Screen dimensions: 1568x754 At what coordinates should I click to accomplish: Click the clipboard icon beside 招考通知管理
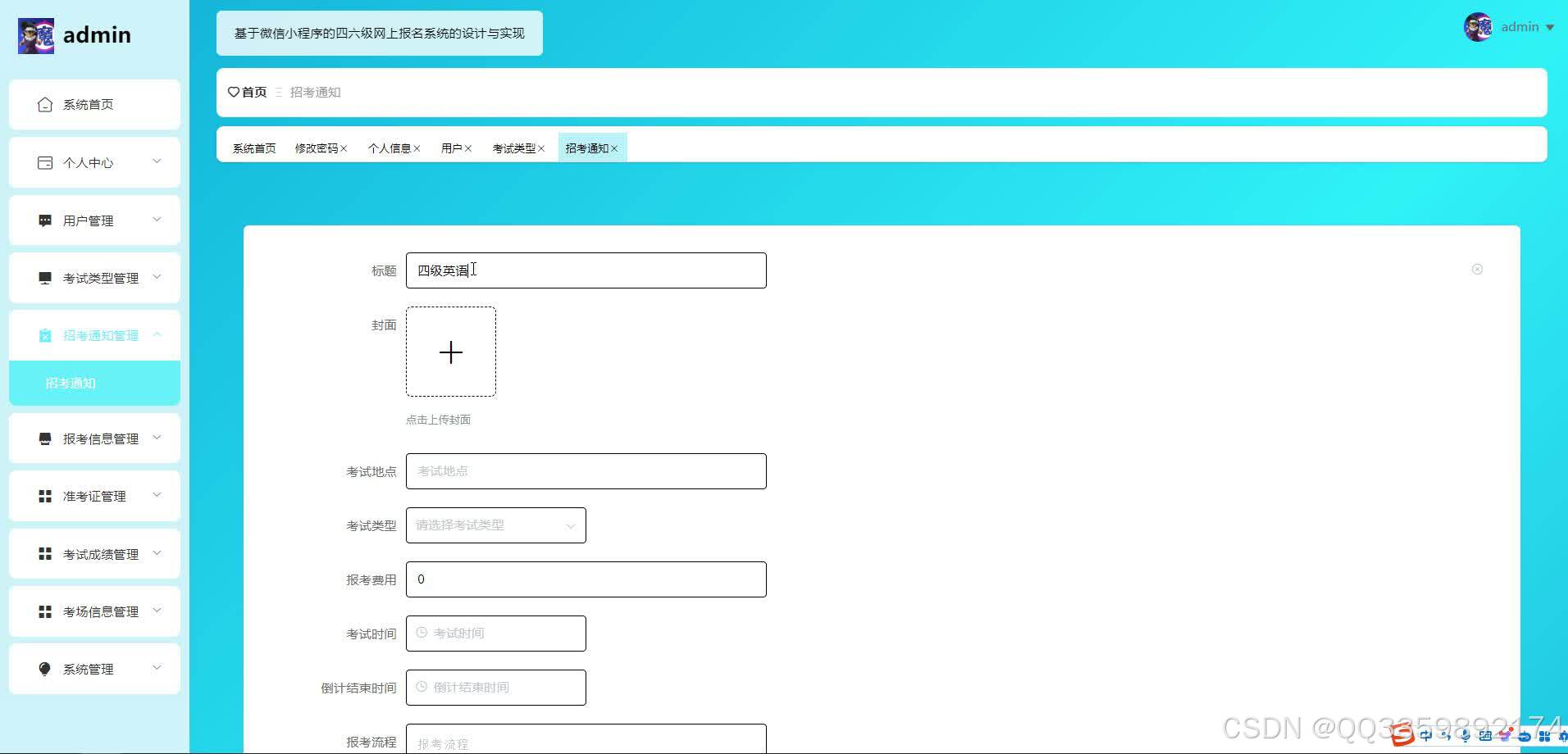(x=45, y=335)
